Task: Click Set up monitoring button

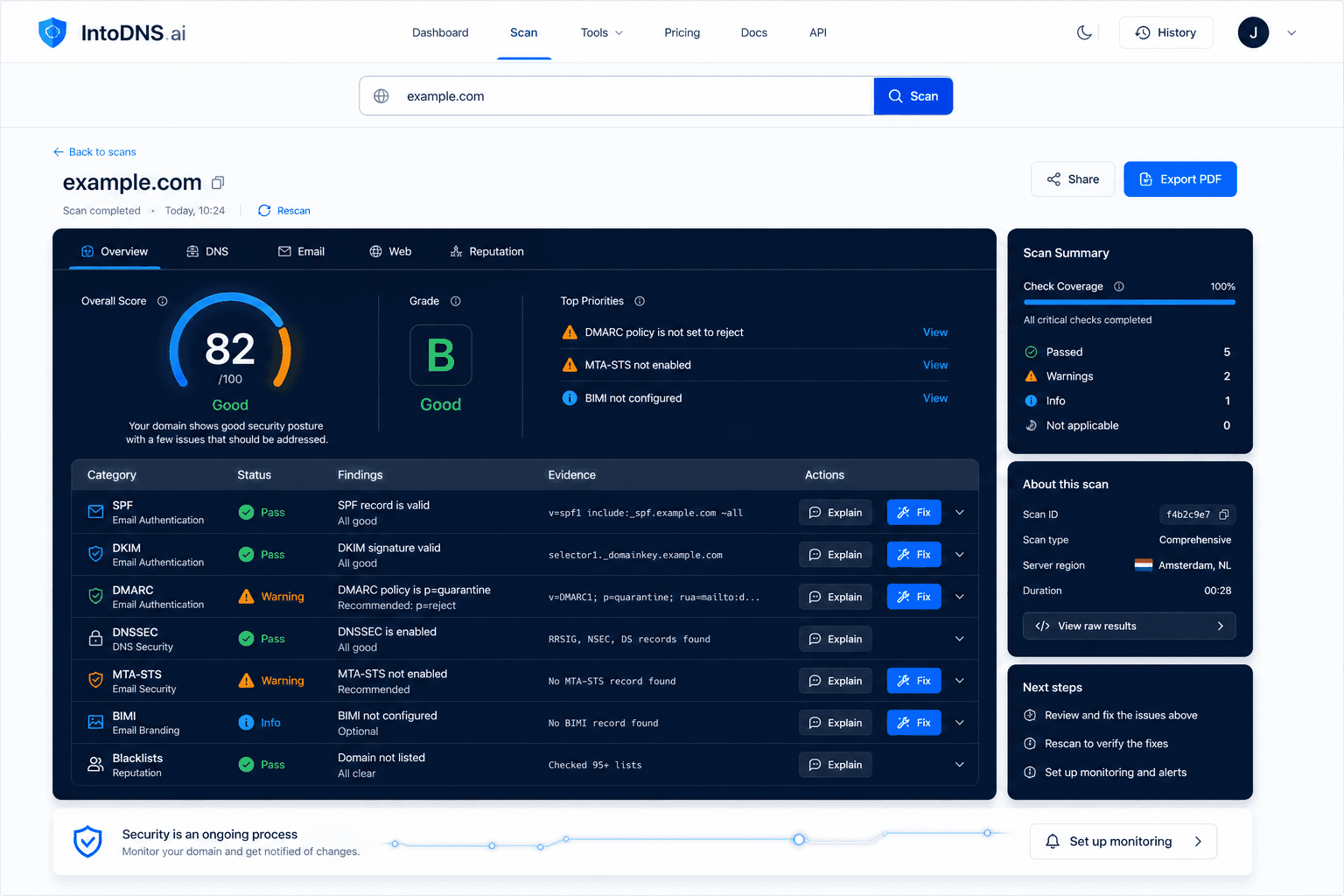Action: pos(1123,842)
